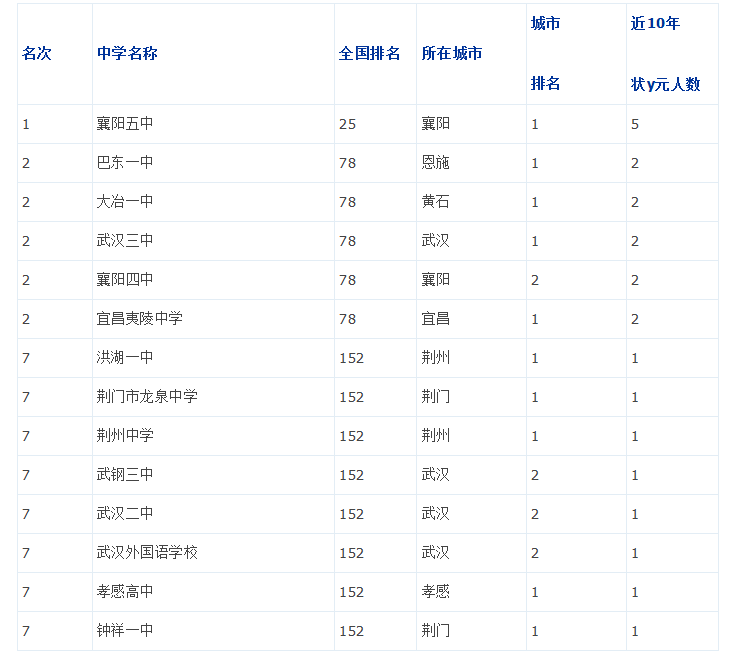Select the school name 武汉二中

125,514
